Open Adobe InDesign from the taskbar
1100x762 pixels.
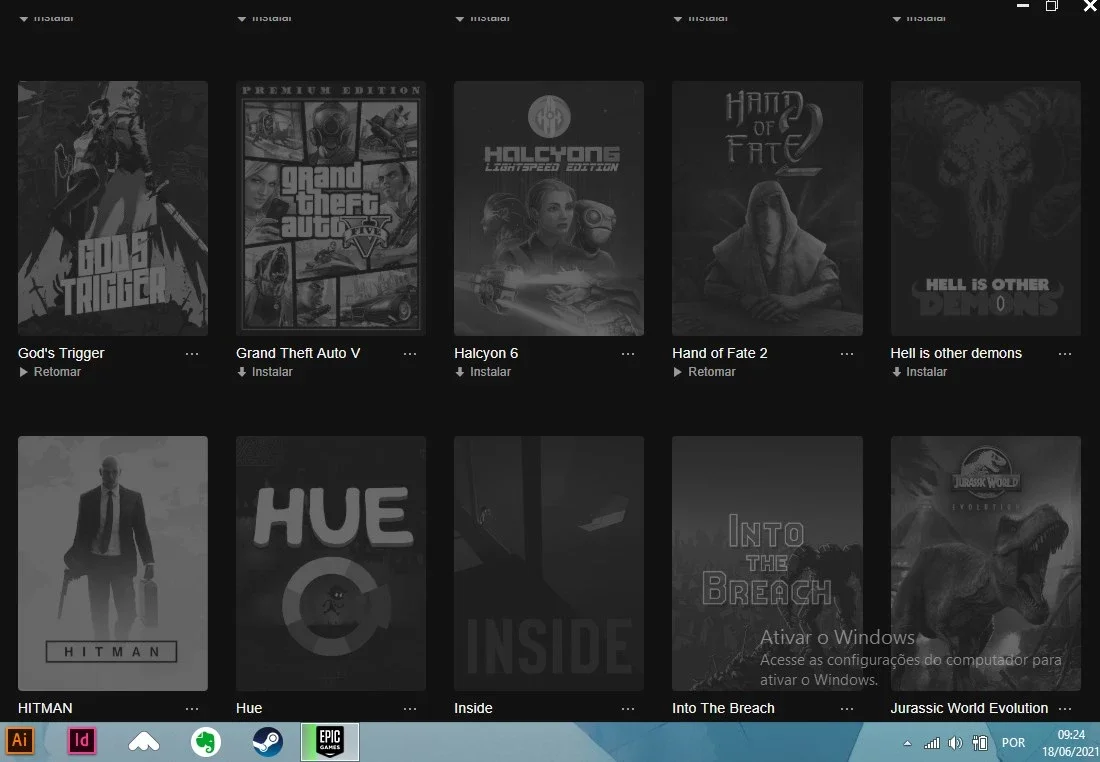pos(82,741)
